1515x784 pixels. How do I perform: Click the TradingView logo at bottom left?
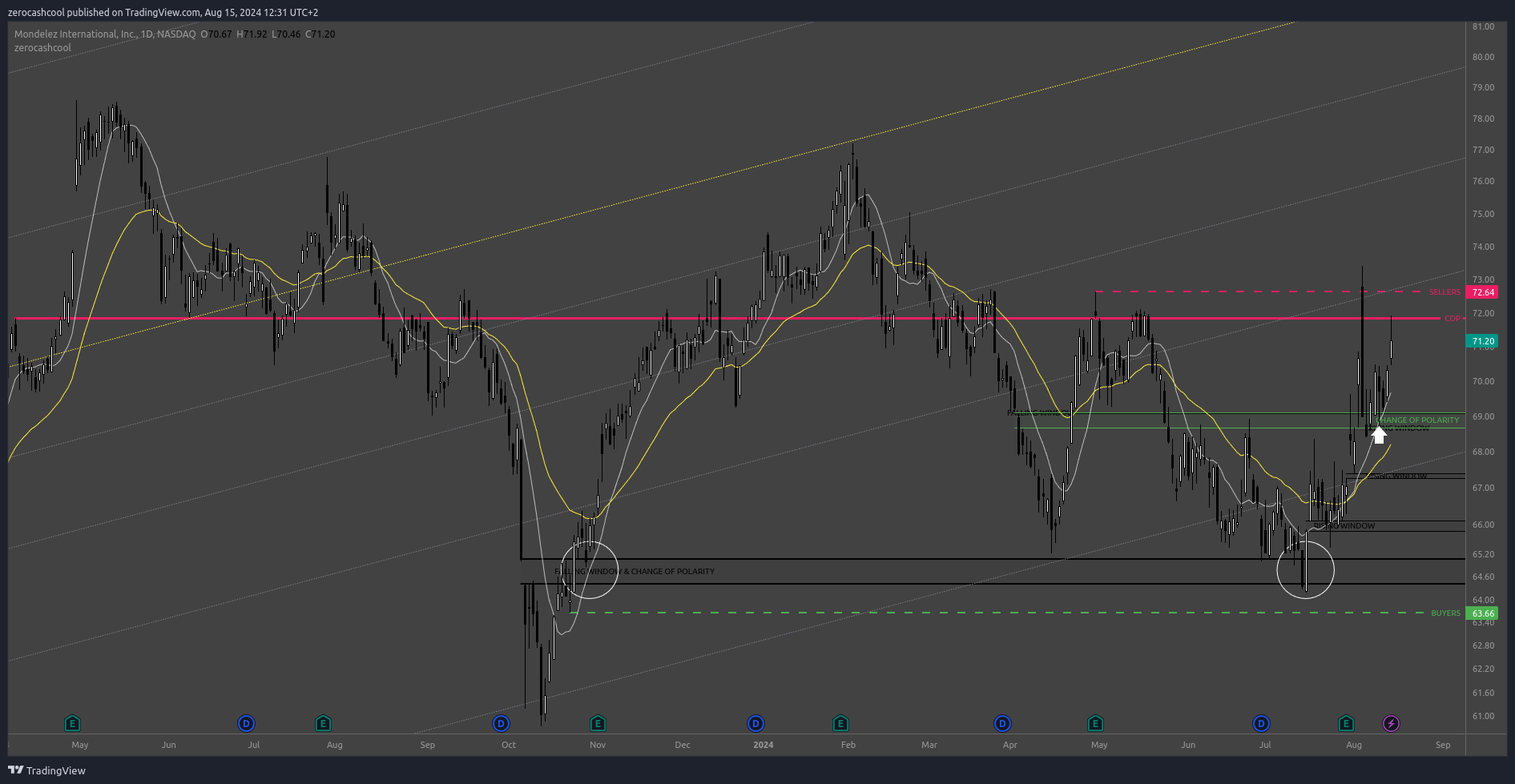tap(46, 770)
